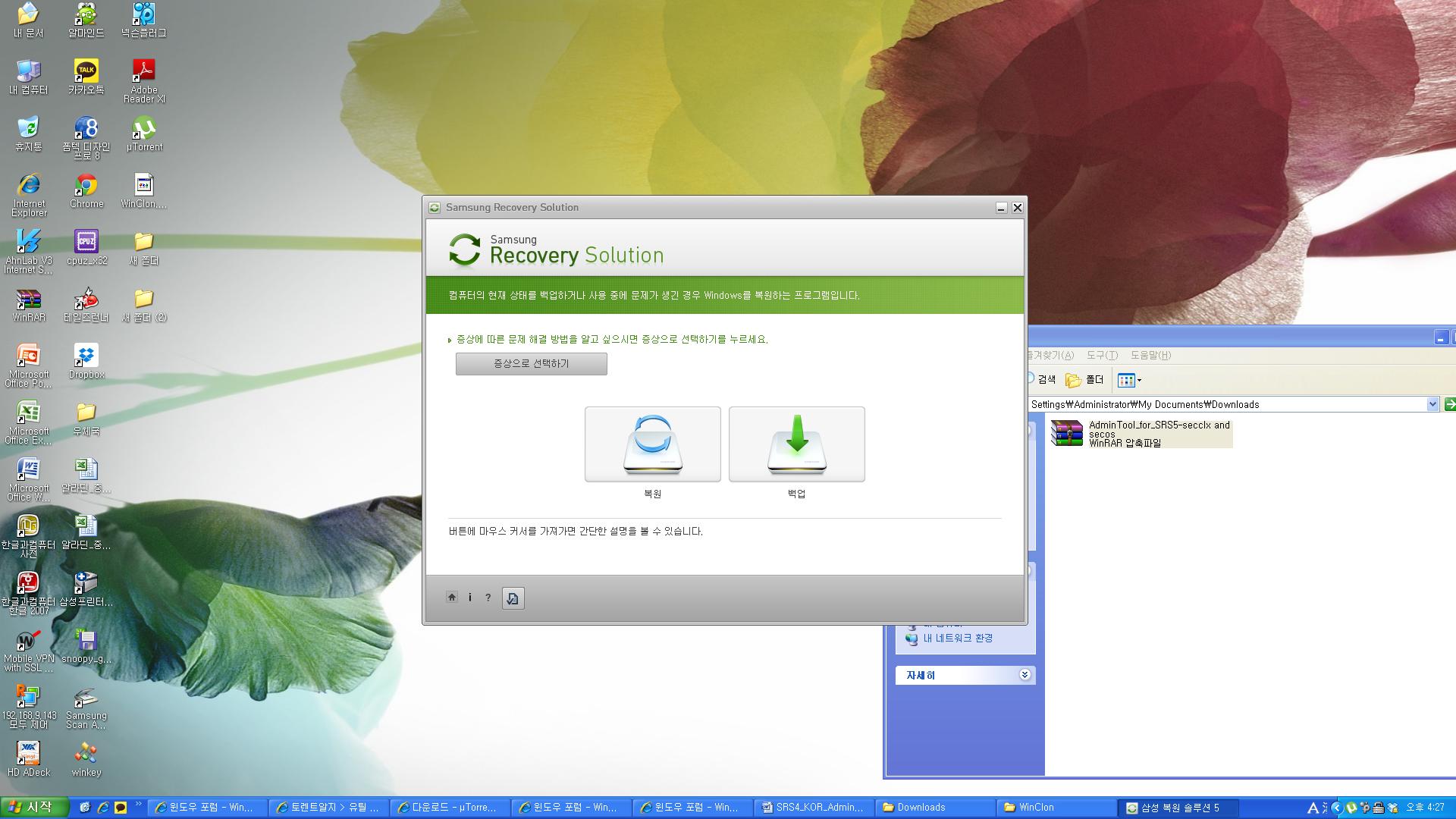Show Recovery Solution info (i) icon
Viewport: 1456px width, 819px height.
point(470,598)
